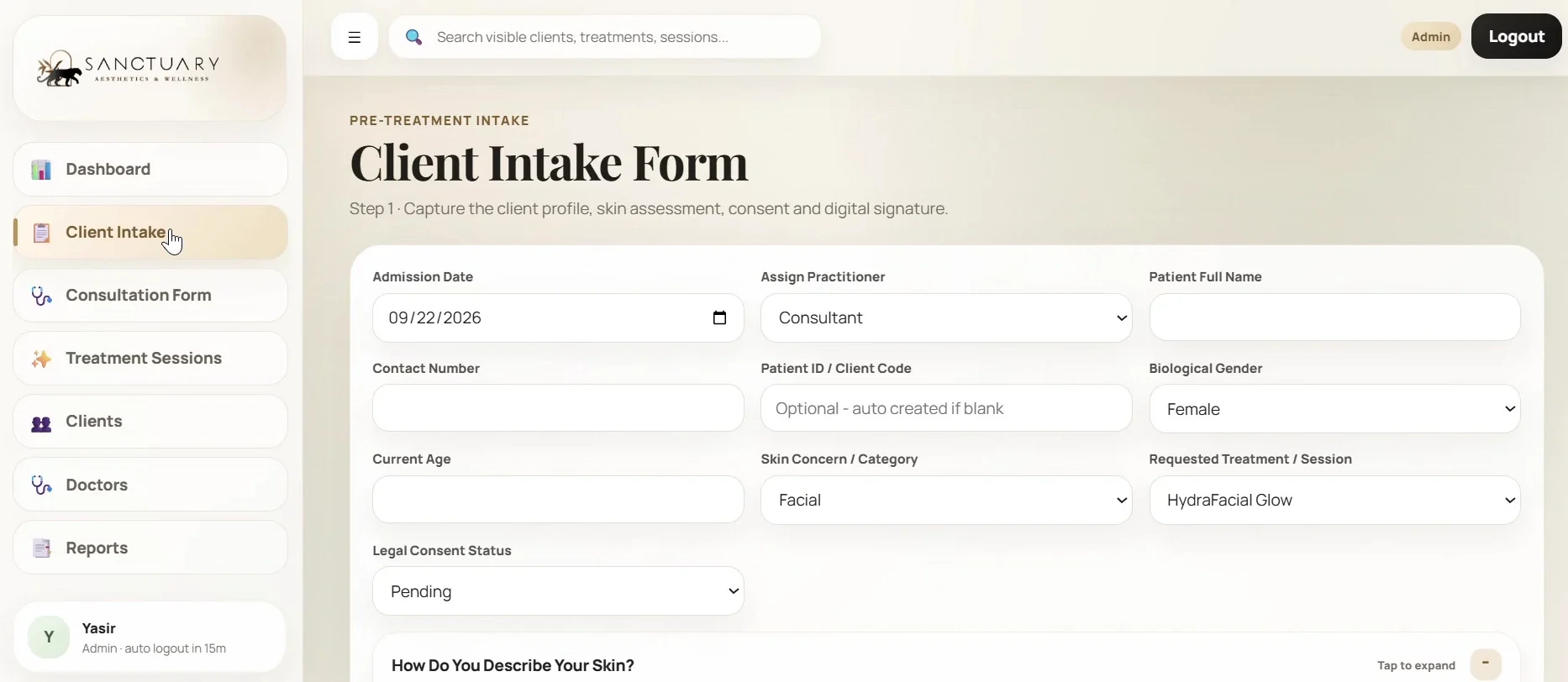Click the Sanctuary Aesthetics logo
Image resolution: width=1568 pixels, height=682 pixels.
point(128,68)
